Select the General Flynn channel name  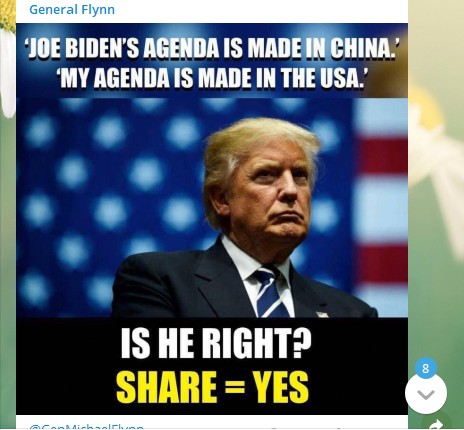point(72,9)
